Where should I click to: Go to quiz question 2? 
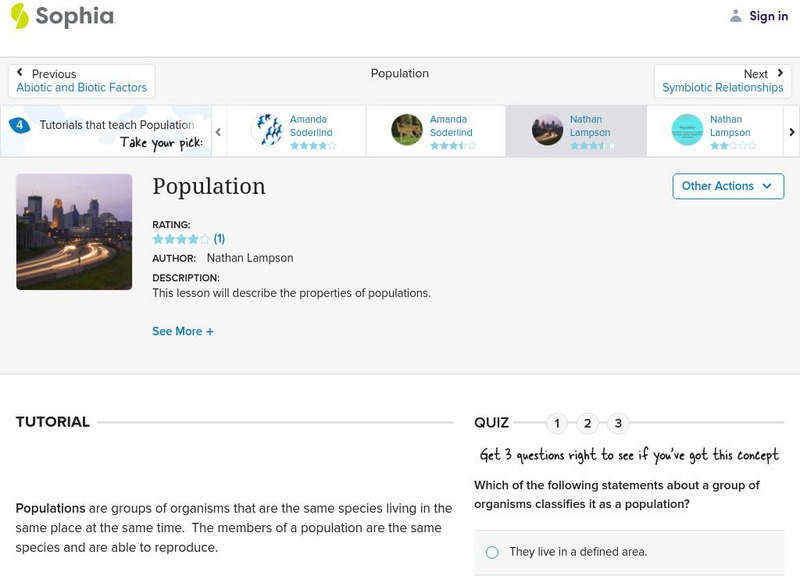[x=588, y=423]
